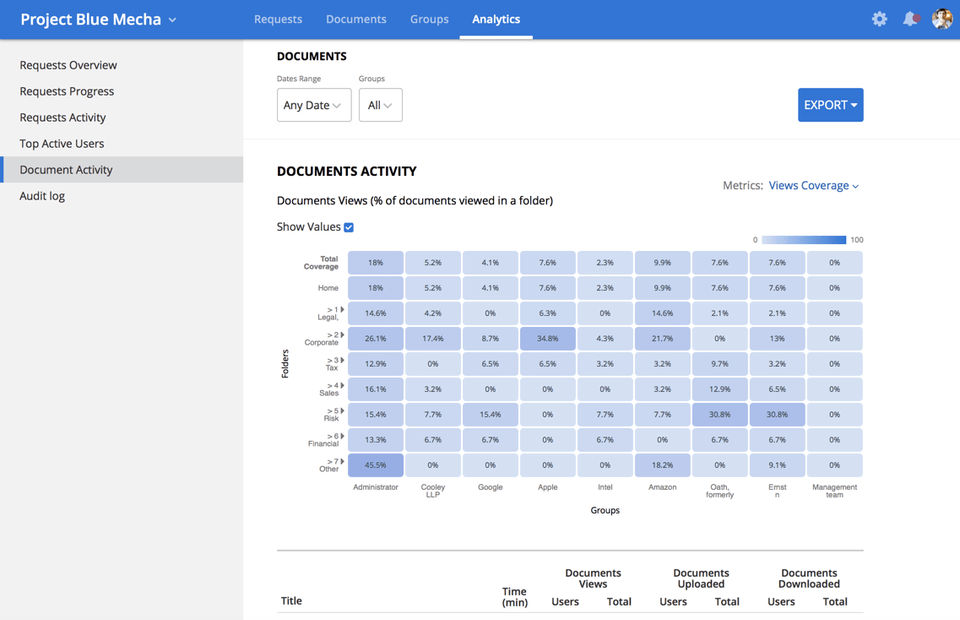Uncheck the Show Values checkbox
Image resolution: width=960 pixels, height=620 pixels.
pos(349,227)
